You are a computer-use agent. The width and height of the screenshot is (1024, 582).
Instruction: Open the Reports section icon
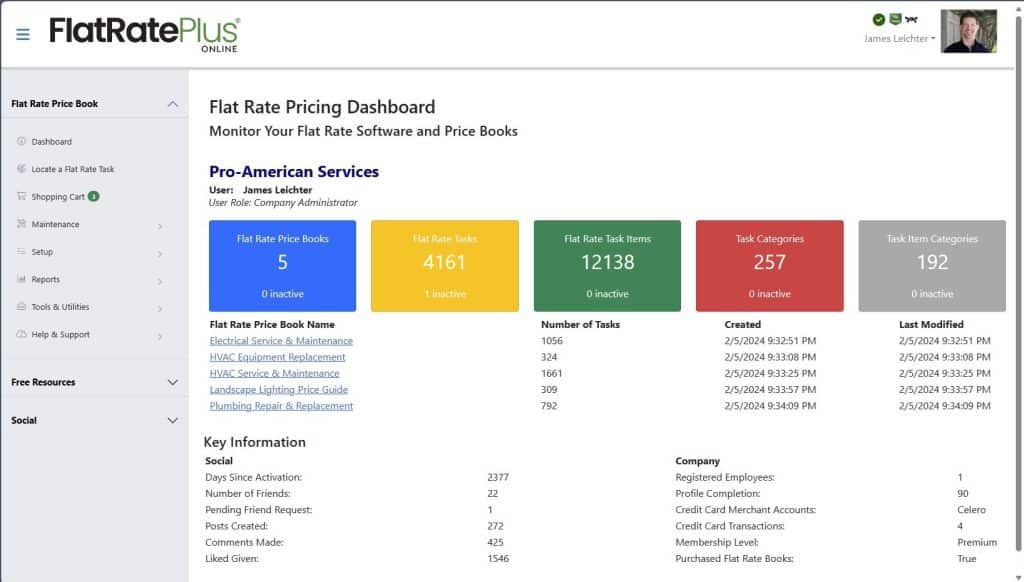pos(20,279)
